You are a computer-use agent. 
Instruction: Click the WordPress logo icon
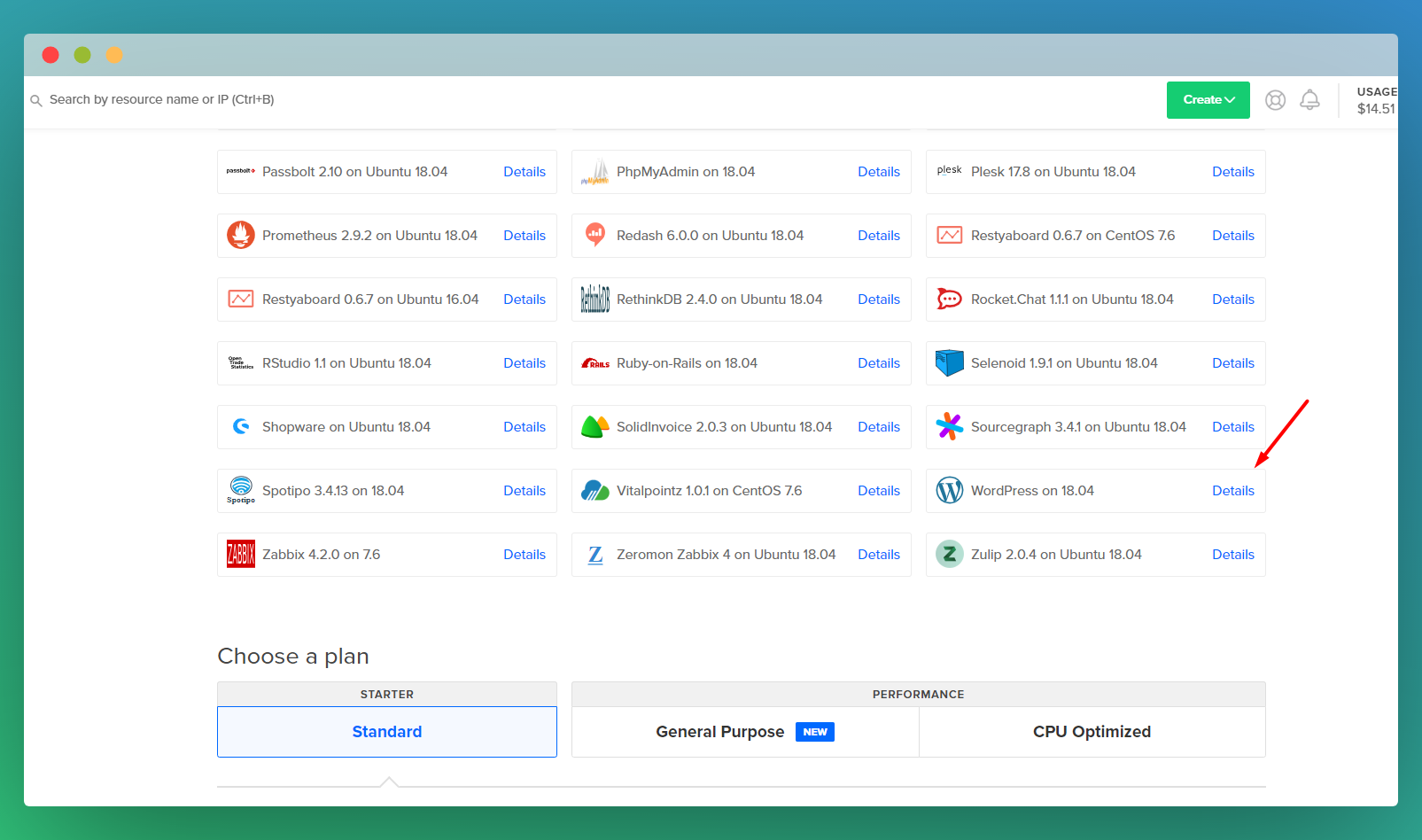(x=950, y=491)
